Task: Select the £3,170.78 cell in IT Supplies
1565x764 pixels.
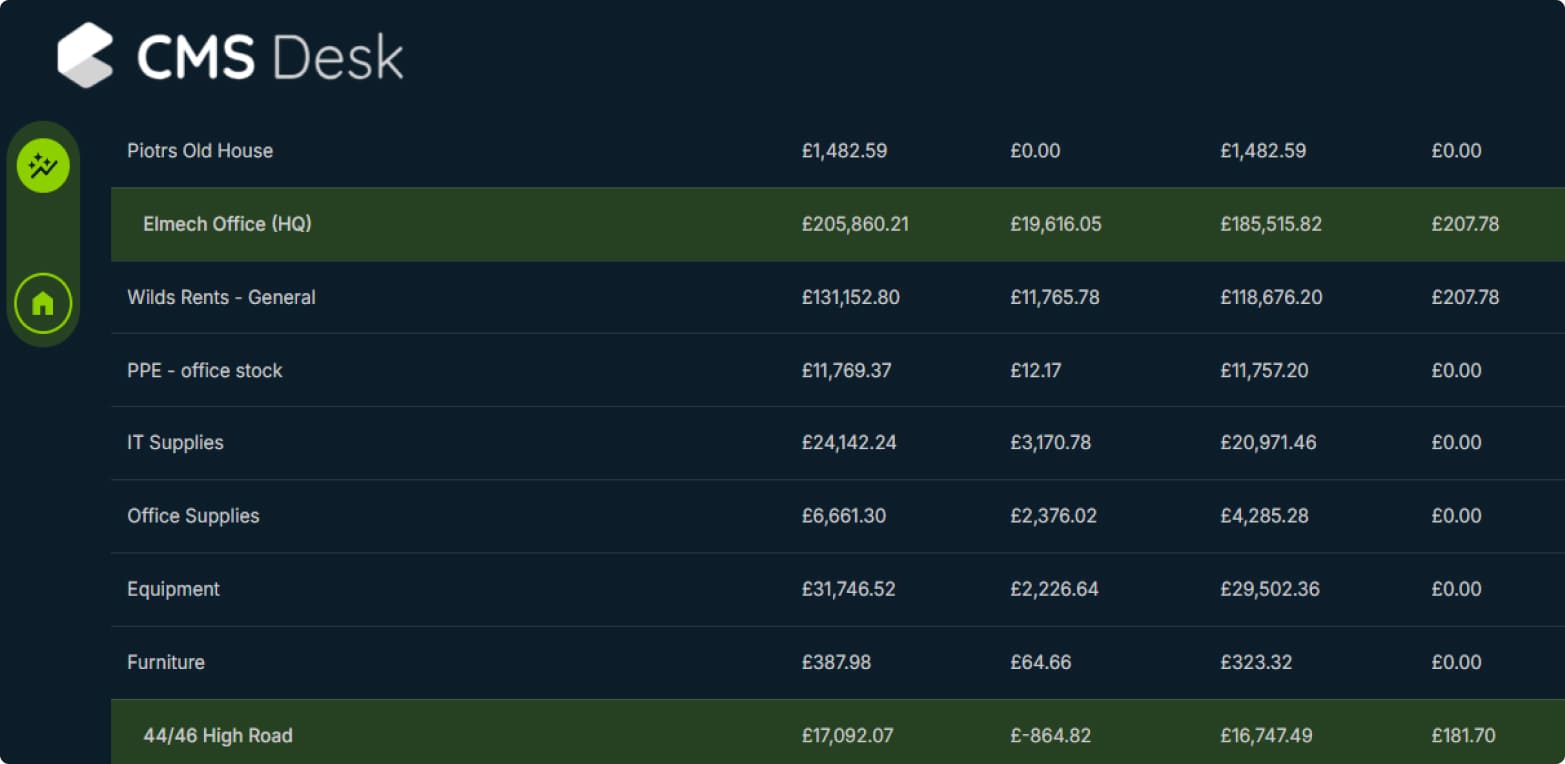Action: 1050,442
